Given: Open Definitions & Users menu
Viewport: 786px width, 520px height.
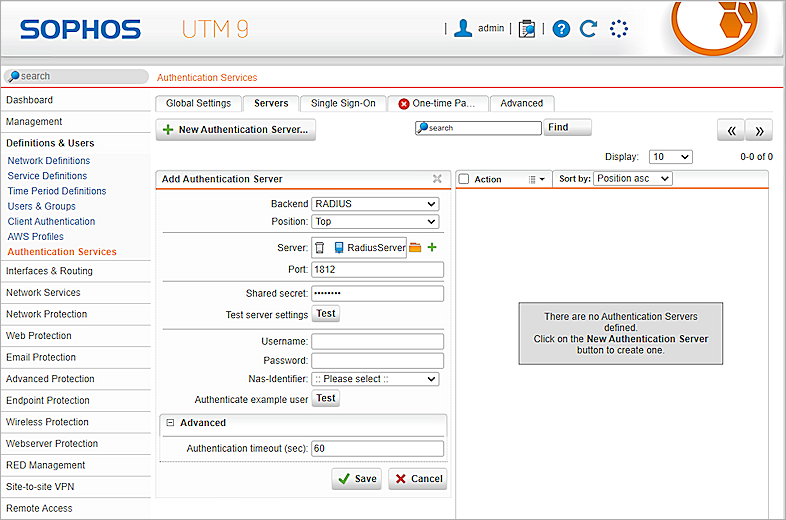Looking at the screenshot, I should pos(50,143).
